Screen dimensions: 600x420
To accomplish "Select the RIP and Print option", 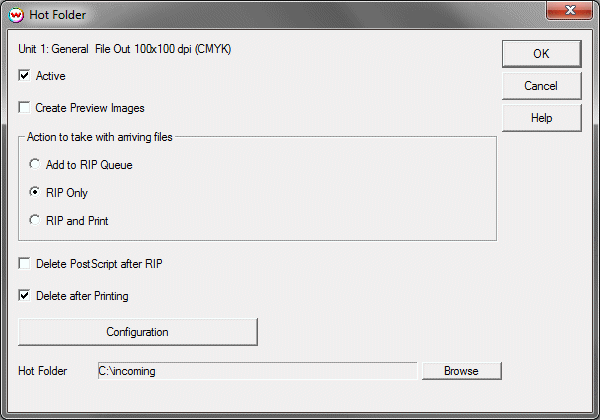I will pyautogui.click(x=36, y=220).
